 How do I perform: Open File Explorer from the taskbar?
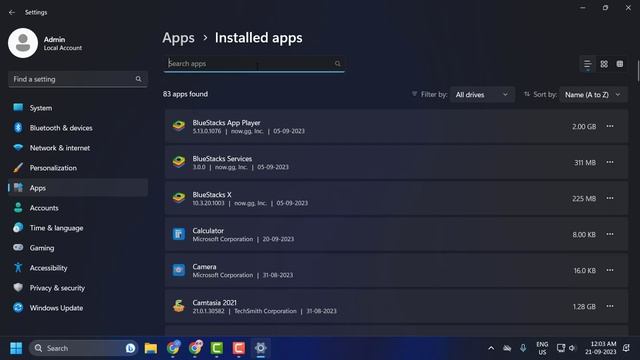tap(151, 348)
